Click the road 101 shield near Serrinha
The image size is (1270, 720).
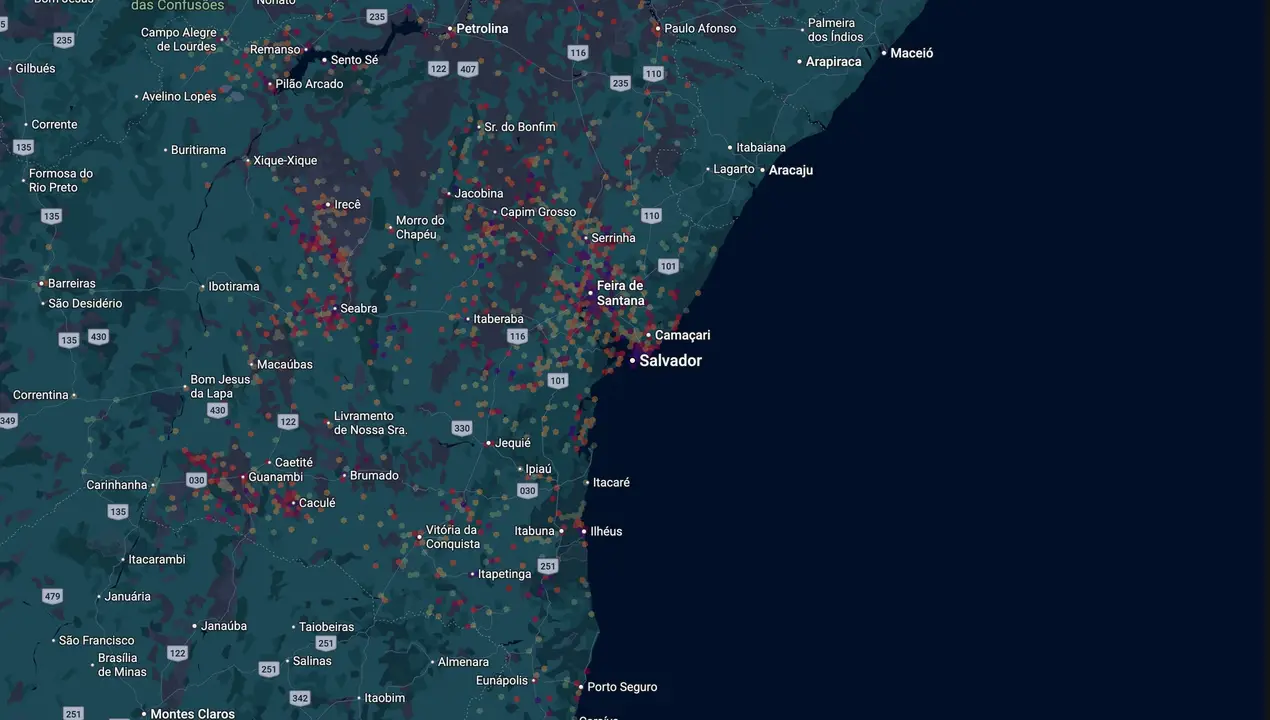pos(668,266)
